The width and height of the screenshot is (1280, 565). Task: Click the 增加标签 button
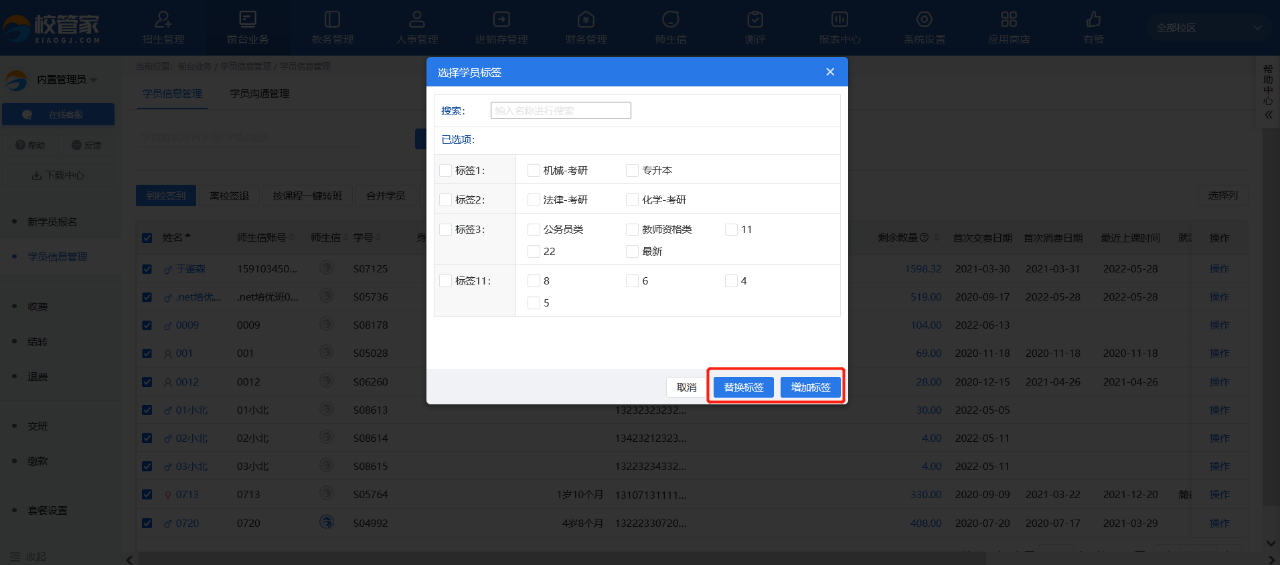[x=811, y=388]
